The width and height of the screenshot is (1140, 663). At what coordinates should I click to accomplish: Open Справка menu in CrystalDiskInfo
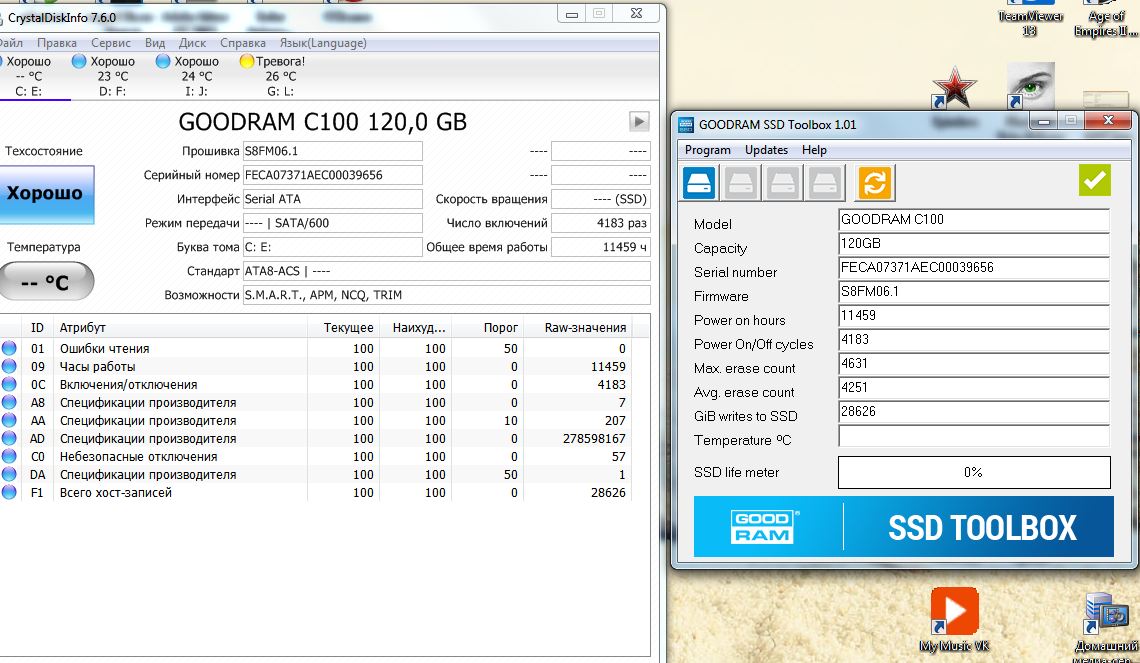click(243, 43)
